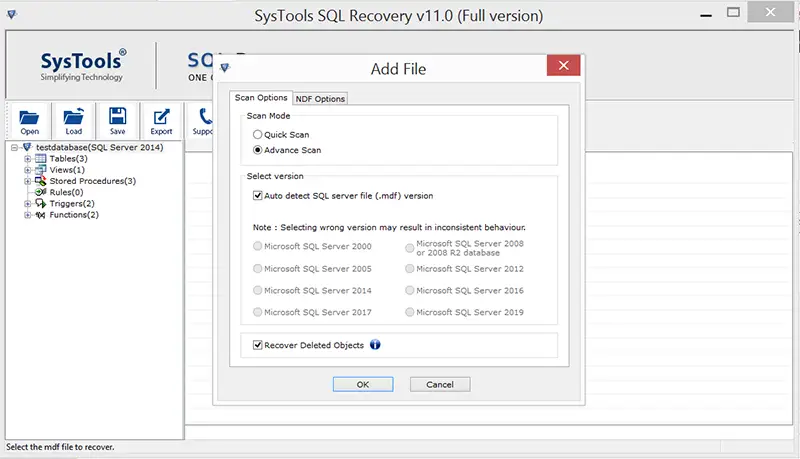Choose Microsoft SQL Server 2017 radio
Viewport: 800px width, 459px height.
[x=258, y=312]
